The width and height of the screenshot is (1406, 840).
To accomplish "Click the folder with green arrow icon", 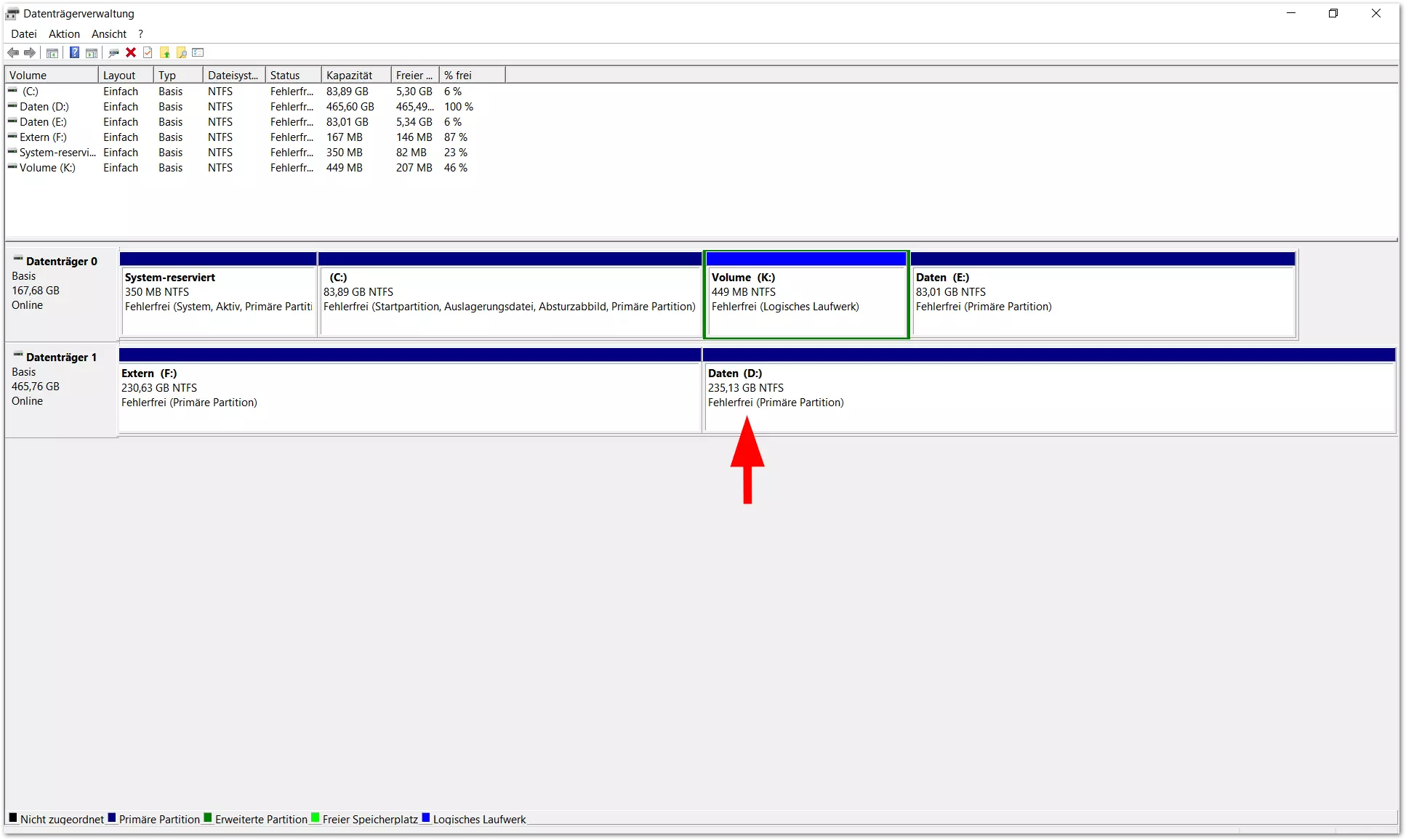I will coord(165,52).
